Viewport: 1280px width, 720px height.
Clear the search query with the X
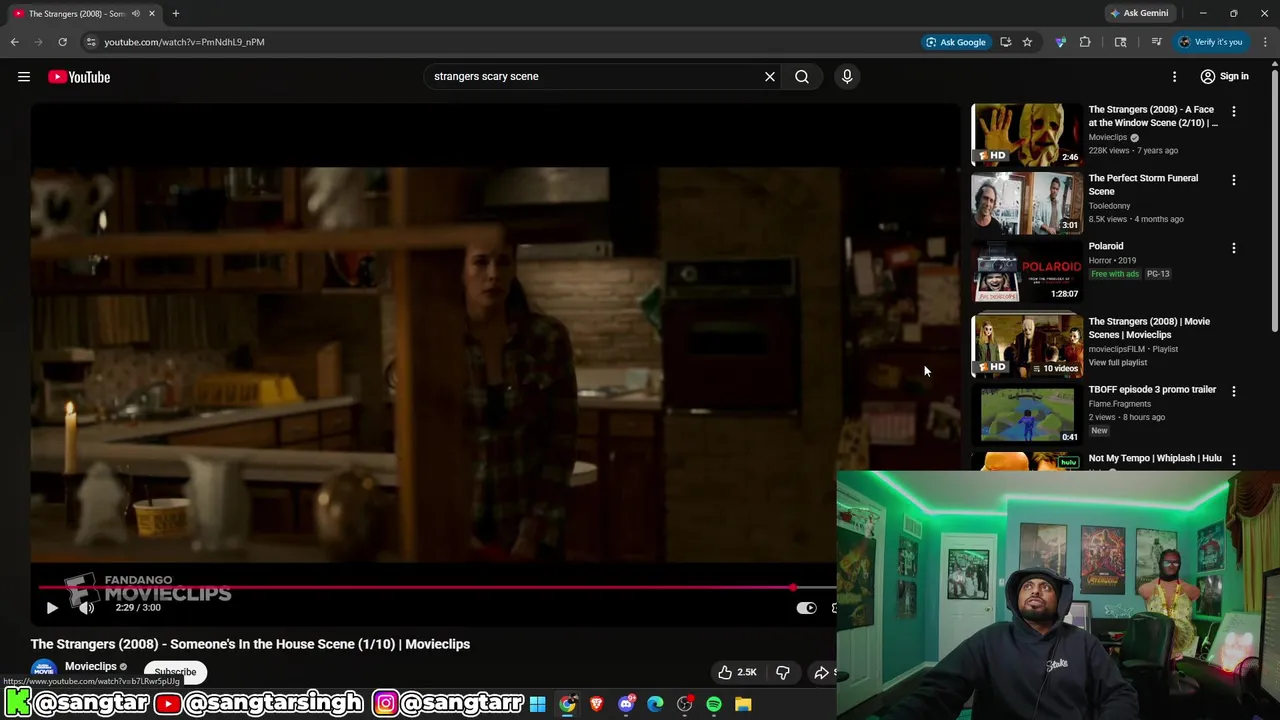tap(770, 76)
